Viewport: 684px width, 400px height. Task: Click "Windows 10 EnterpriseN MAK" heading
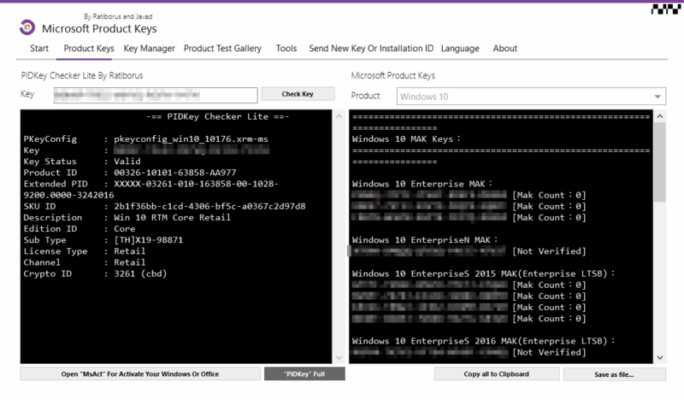click(424, 240)
